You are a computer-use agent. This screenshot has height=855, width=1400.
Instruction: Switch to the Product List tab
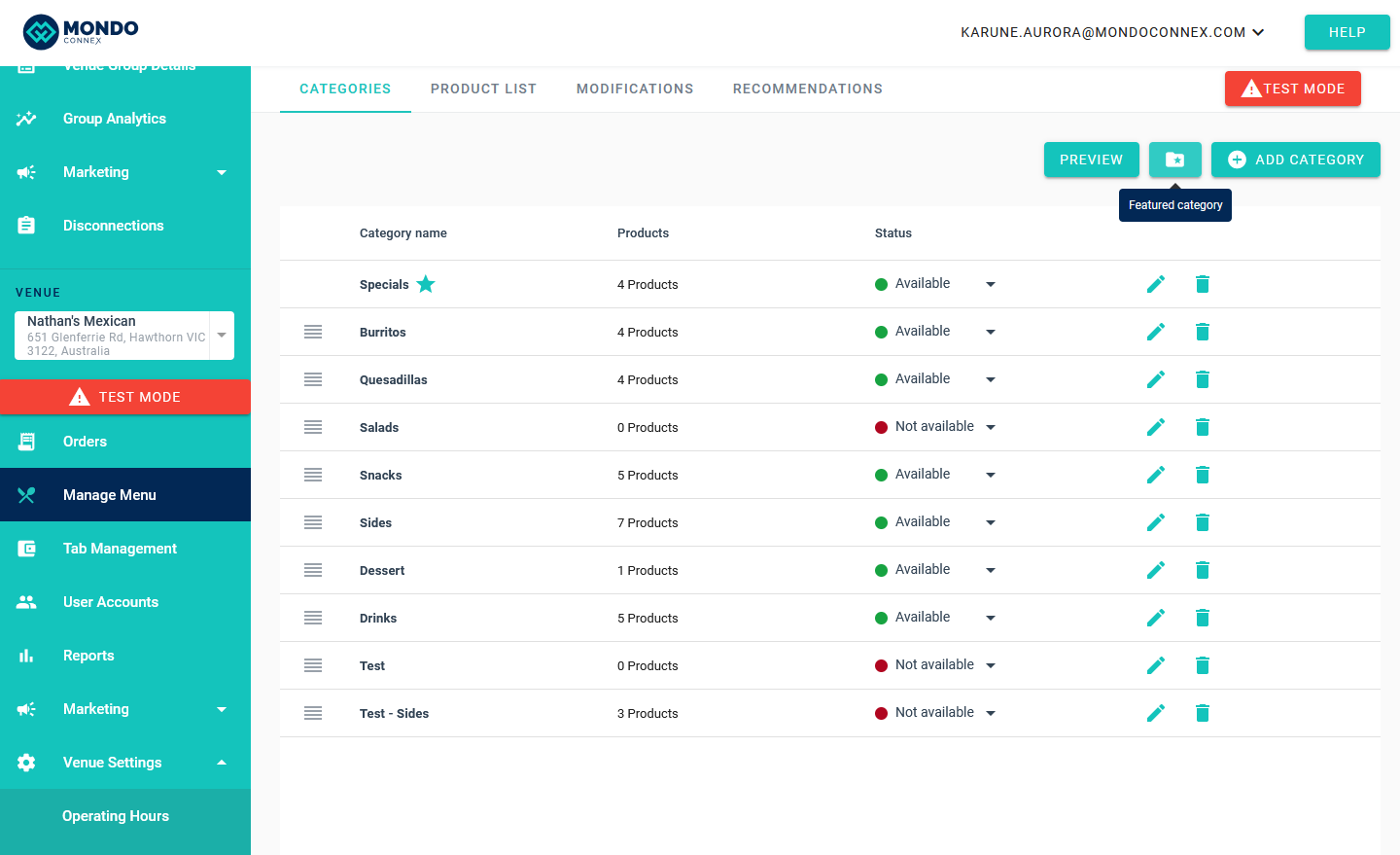click(x=483, y=89)
